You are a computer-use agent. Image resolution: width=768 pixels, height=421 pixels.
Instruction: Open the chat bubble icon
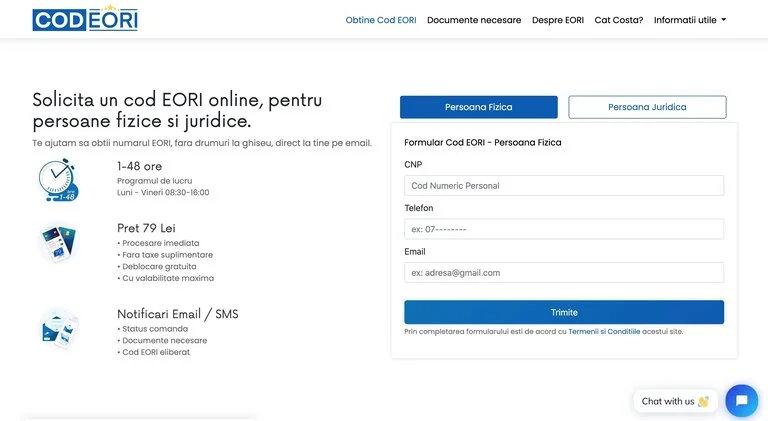[x=741, y=401]
